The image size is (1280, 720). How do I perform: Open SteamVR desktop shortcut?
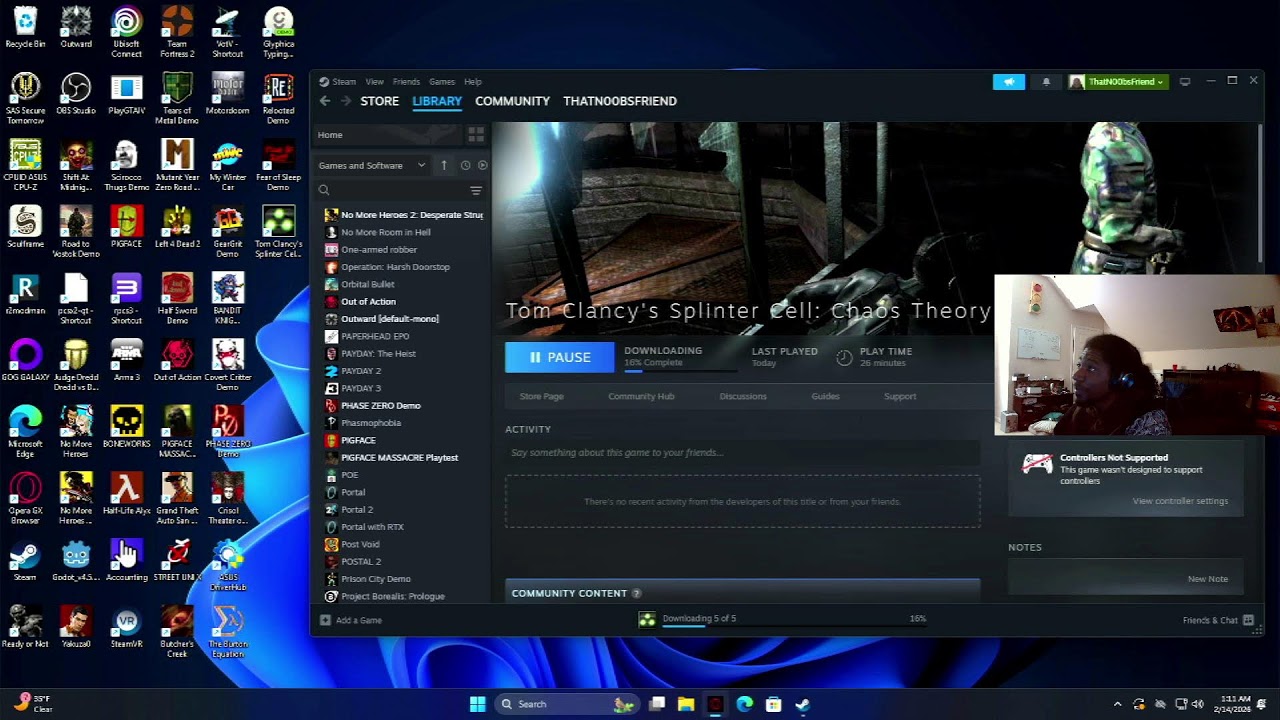pos(126,628)
